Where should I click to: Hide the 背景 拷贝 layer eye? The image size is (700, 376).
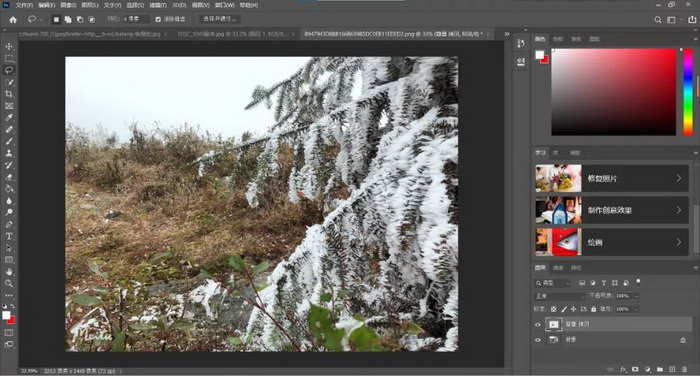538,325
